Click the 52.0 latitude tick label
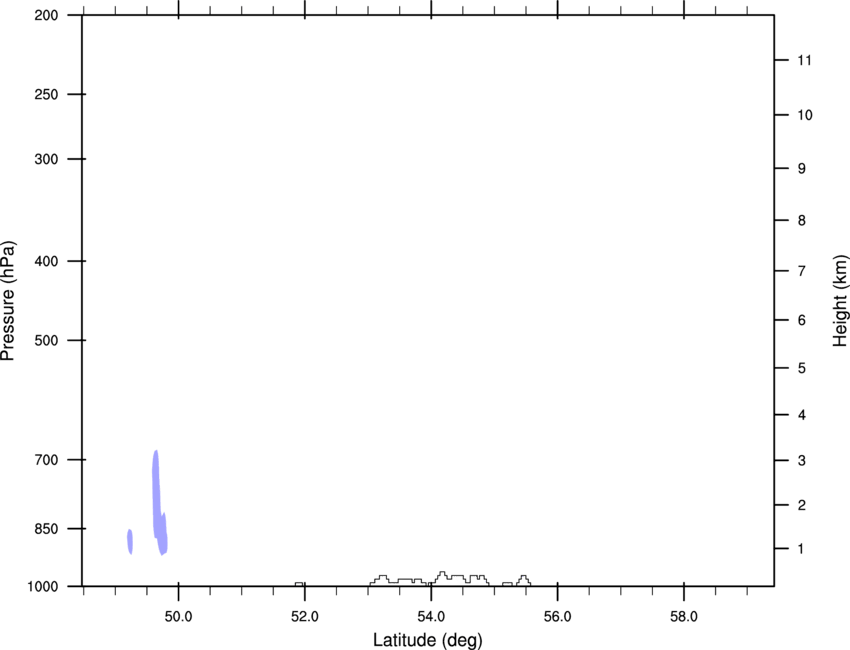The width and height of the screenshot is (850, 650). [305, 616]
